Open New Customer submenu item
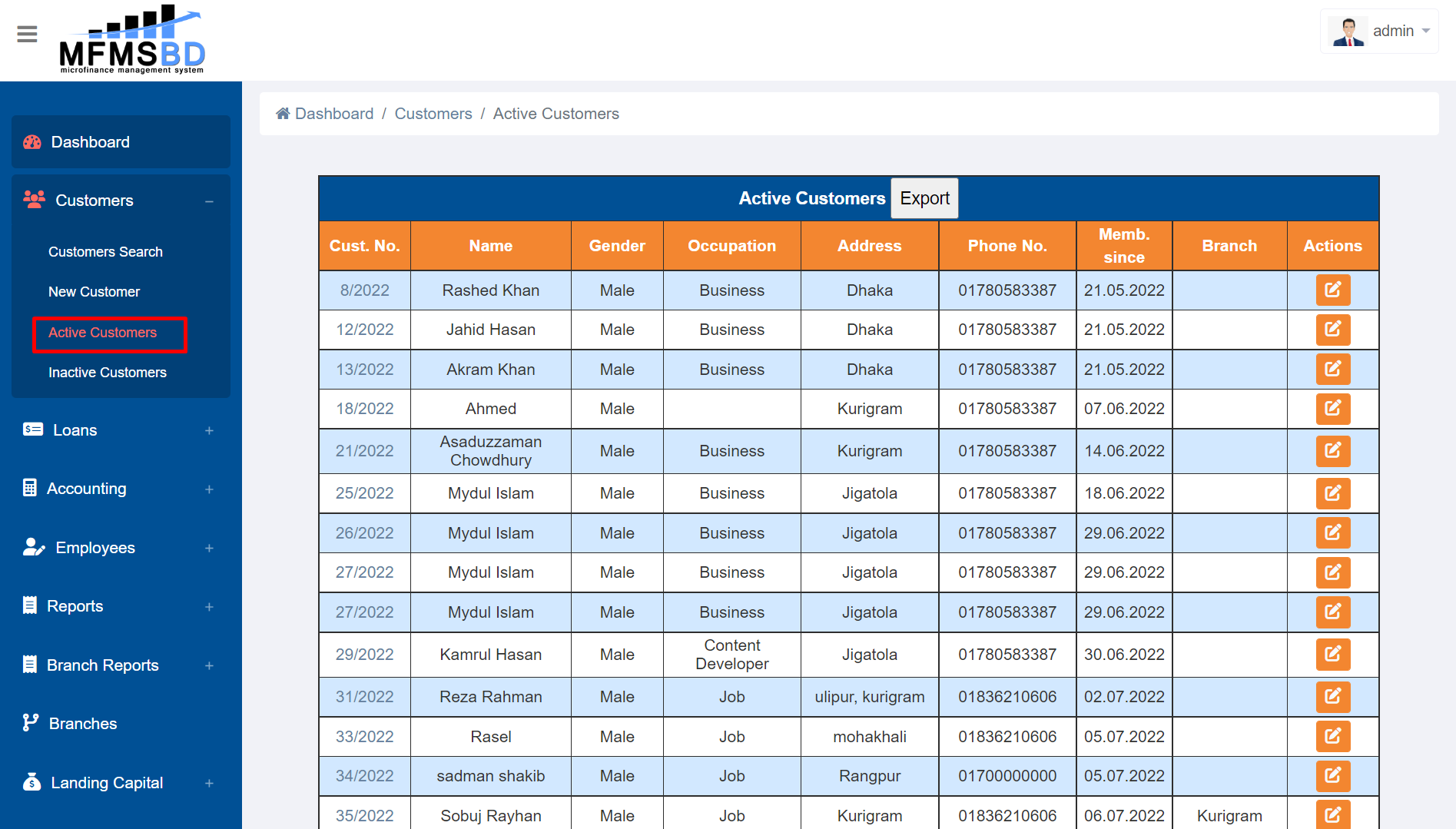Image resolution: width=1456 pixels, height=829 pixels. click(94, 292)
